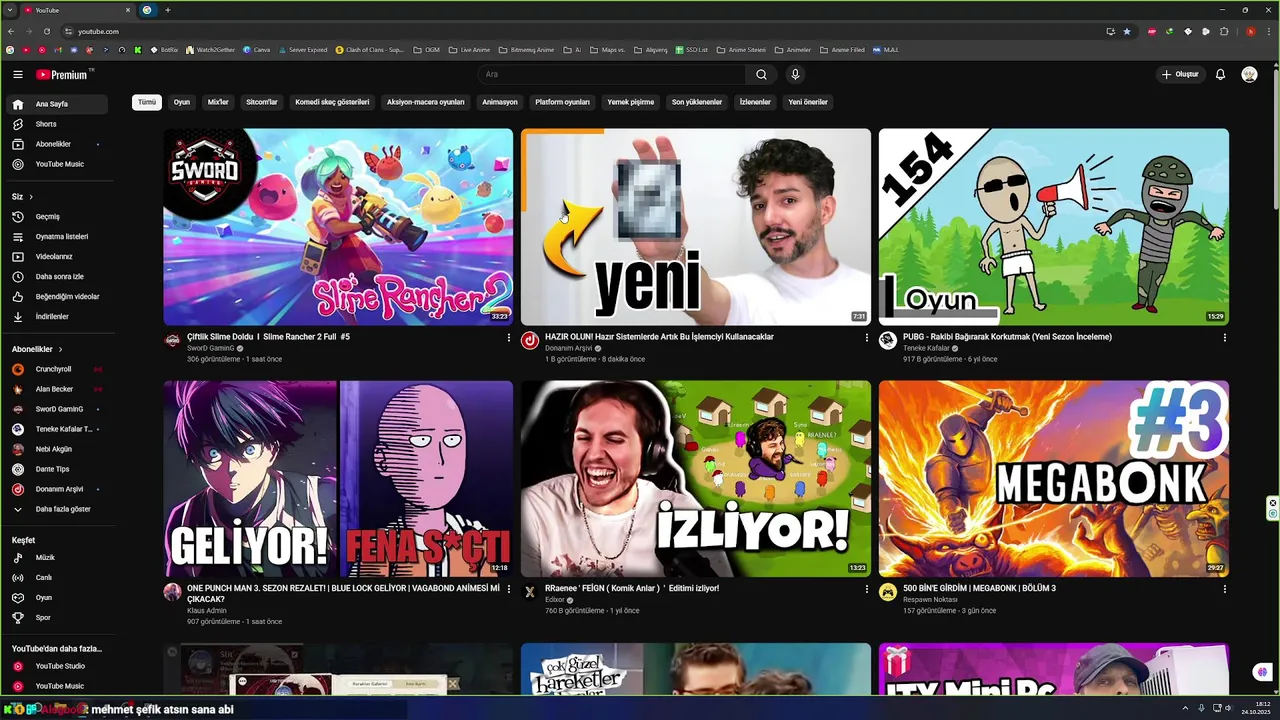Open the account avatar menu
Viewport: 1280px width, 720px height.
coord(1249,74)
